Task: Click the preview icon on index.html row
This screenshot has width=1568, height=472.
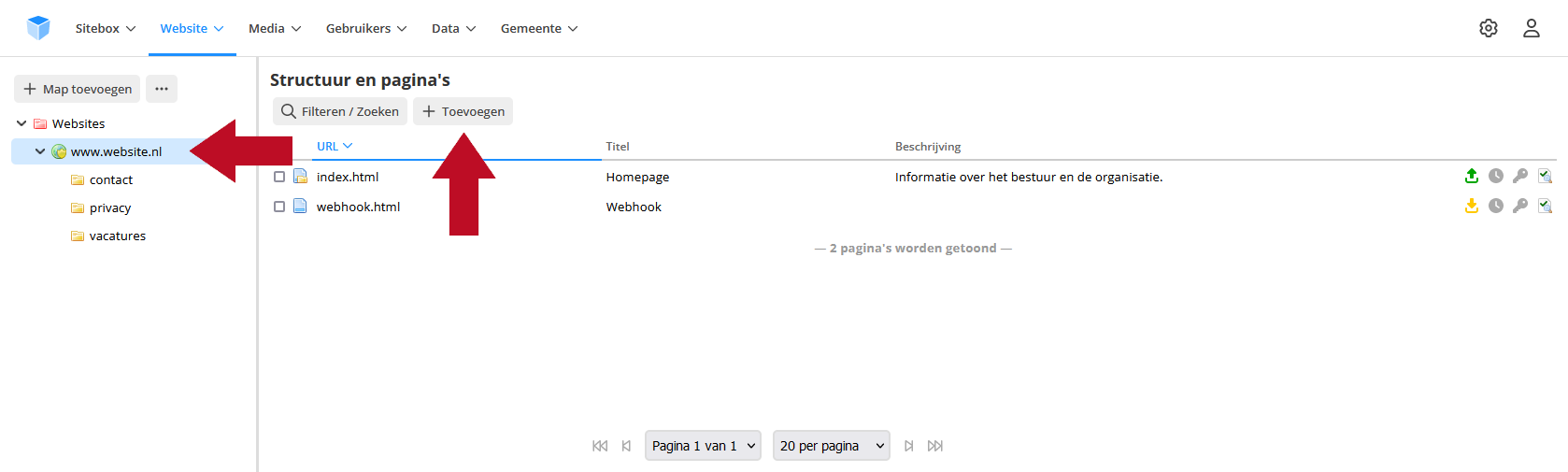Action: (x=1545, y=176)
